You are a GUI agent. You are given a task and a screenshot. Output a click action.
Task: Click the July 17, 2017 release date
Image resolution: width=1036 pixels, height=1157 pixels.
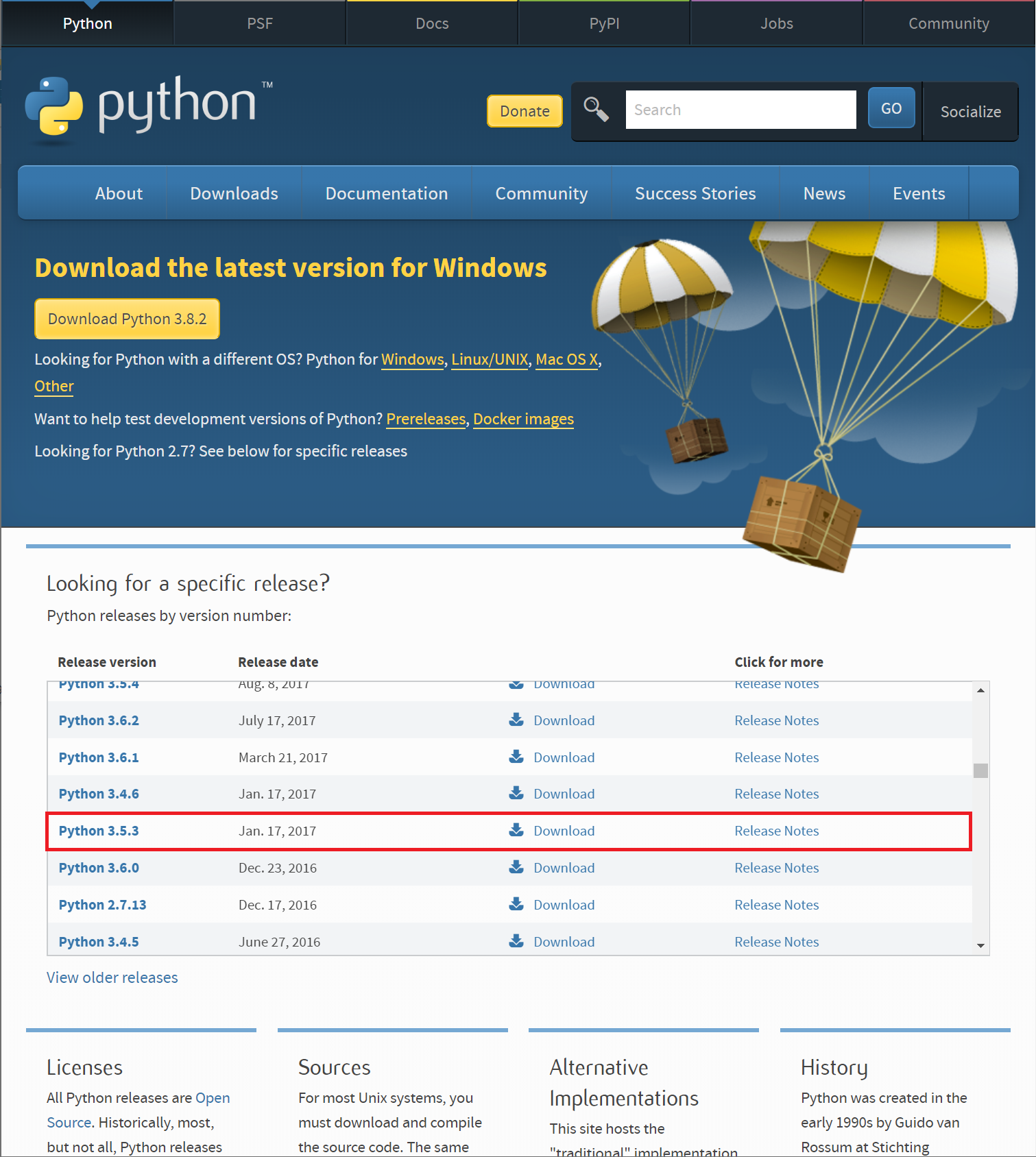[x=277, y=720]
